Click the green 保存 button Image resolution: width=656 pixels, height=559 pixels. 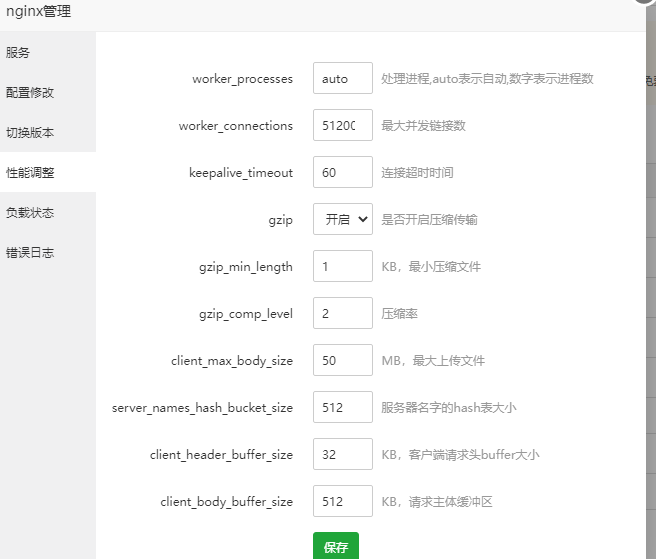336,546
